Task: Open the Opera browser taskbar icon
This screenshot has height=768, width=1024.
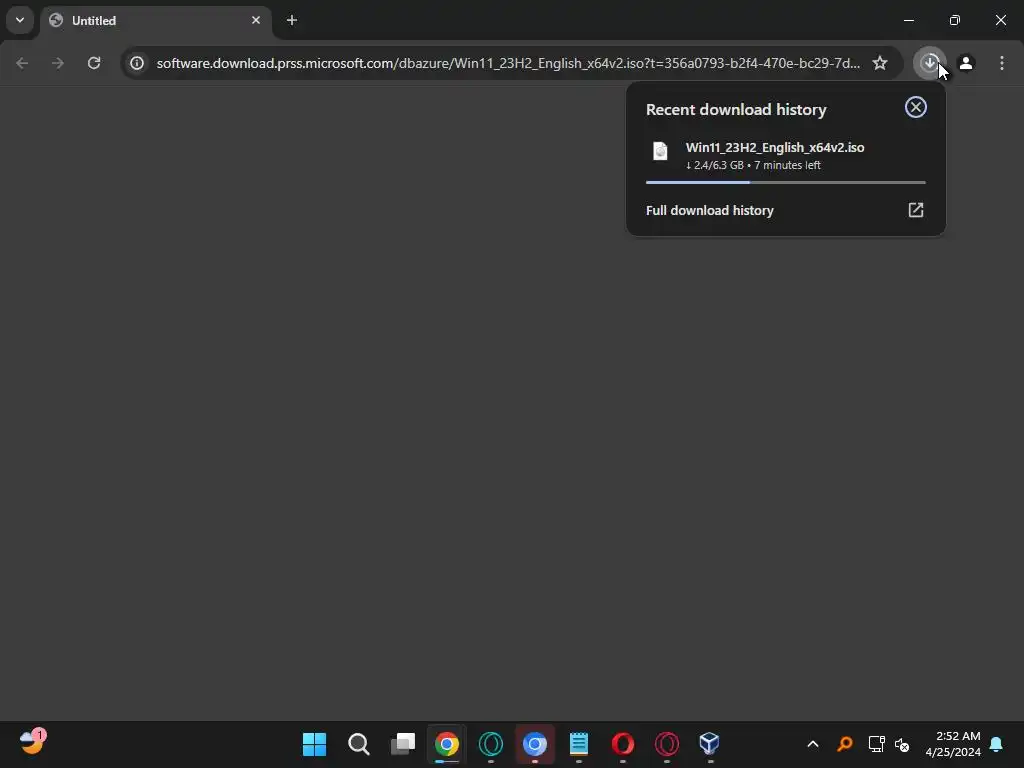Action: pos(622,744)
